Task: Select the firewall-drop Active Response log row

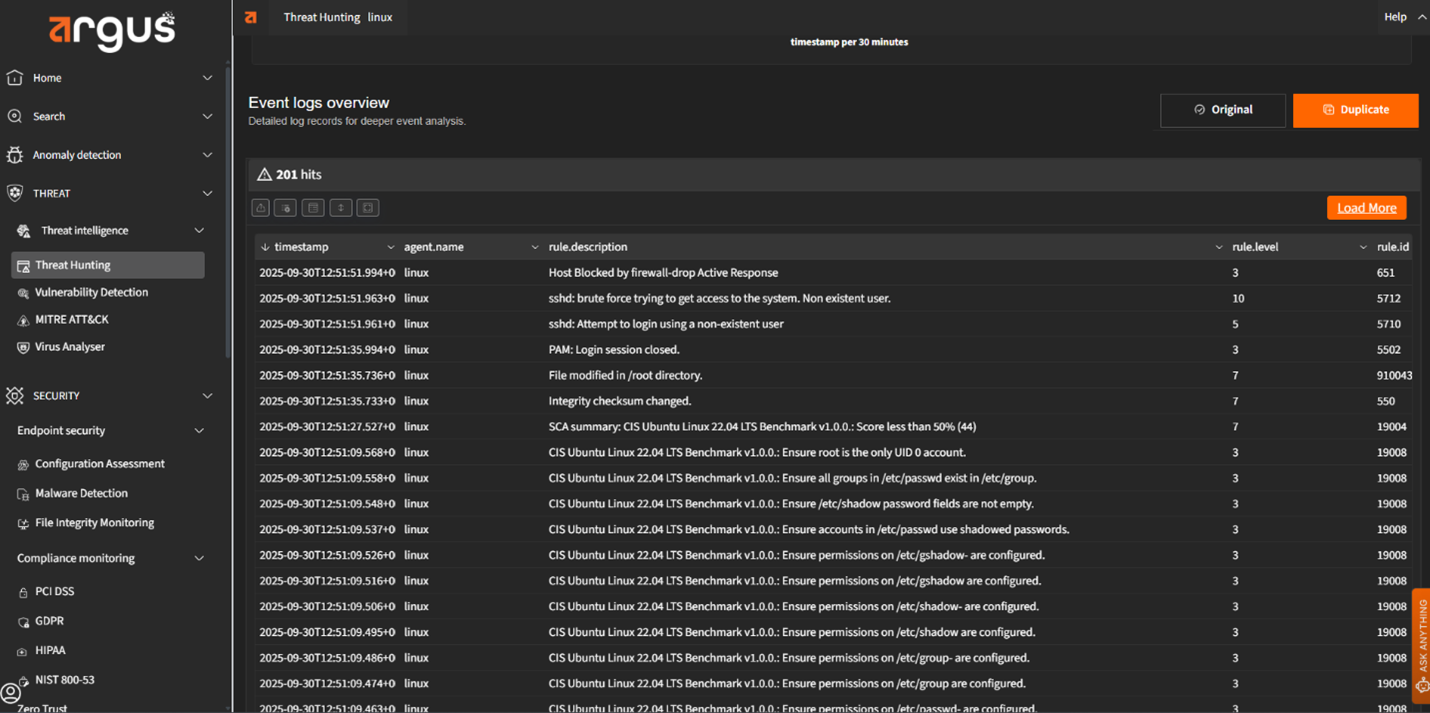Action: [663, 273]
